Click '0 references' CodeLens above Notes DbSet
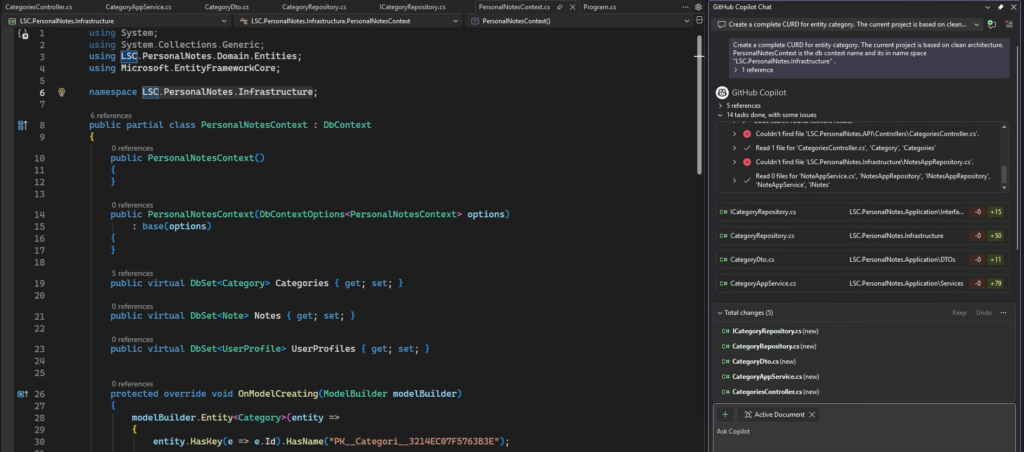Screen dimensions: 1024x452 (132, 306)
